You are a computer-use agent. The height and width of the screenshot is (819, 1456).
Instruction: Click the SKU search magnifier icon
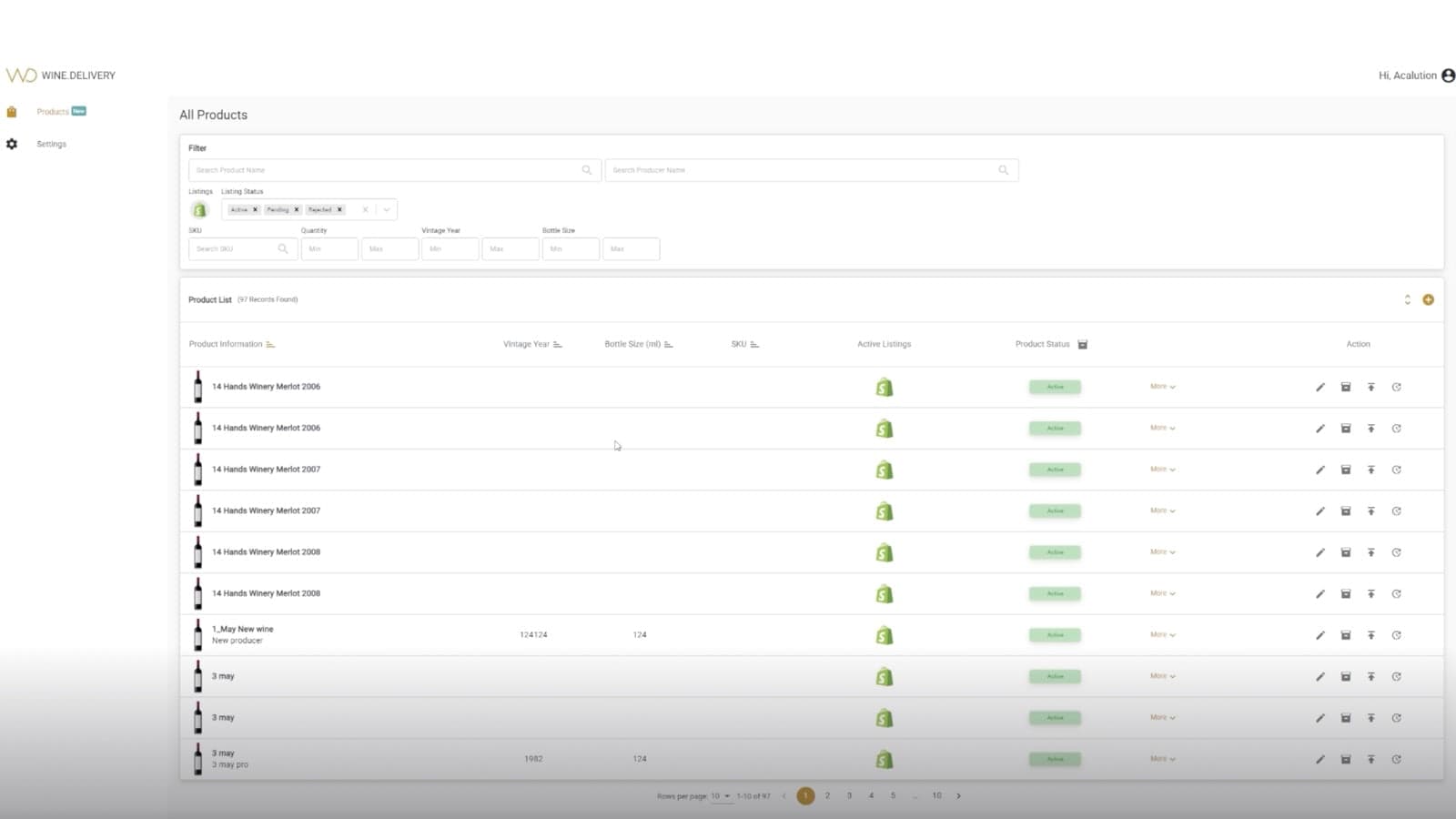coord(283,248)
